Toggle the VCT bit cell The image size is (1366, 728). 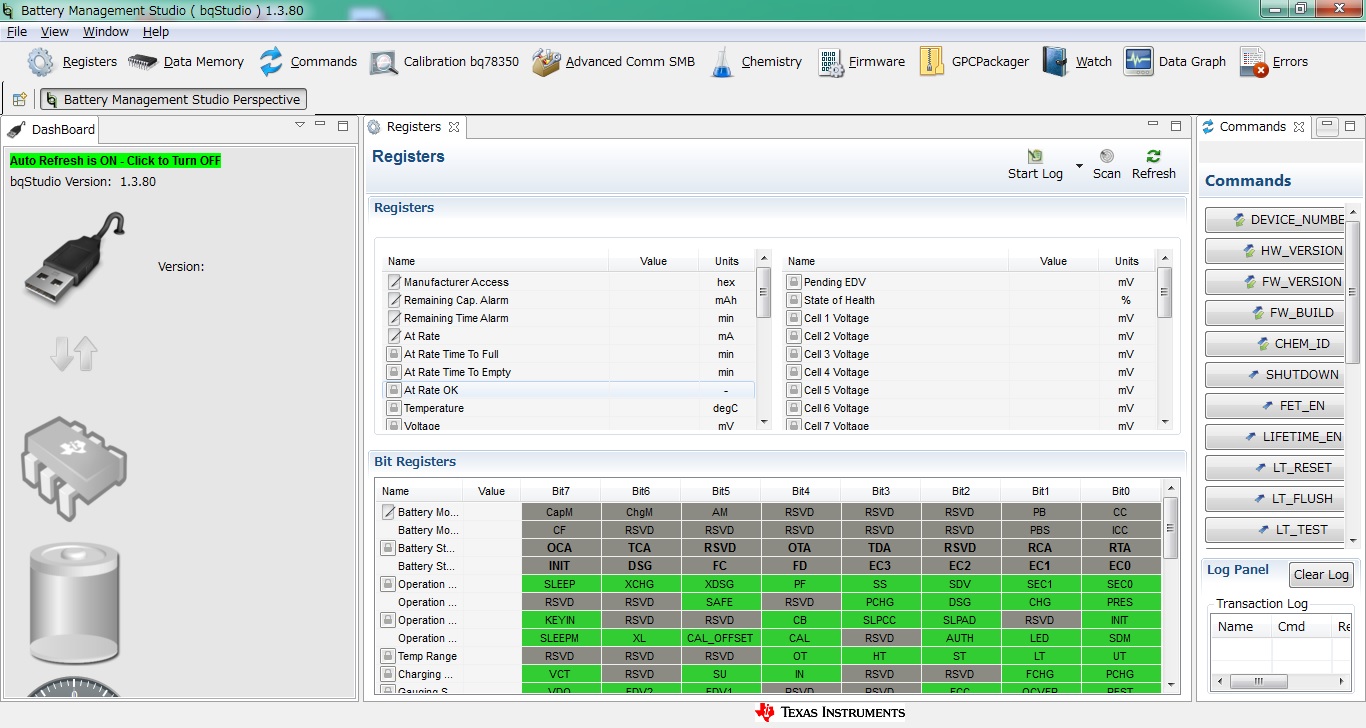coord(560,674)
